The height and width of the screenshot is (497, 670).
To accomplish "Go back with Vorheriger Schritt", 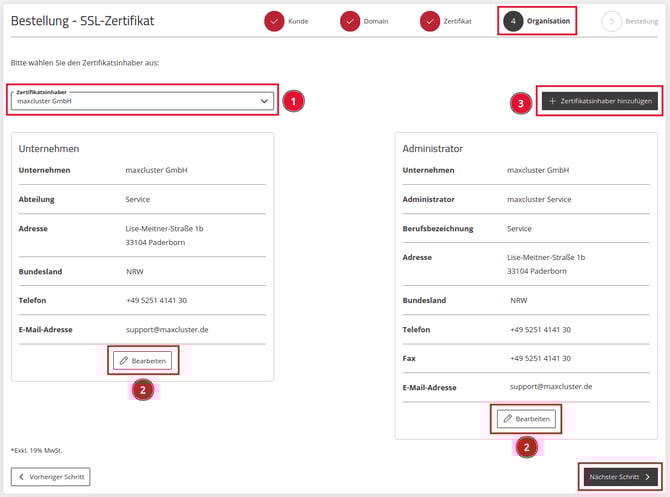I will [x=50, y=477].
